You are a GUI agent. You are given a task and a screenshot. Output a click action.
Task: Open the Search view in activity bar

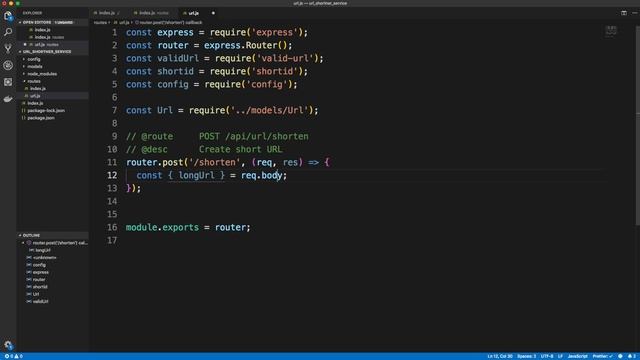8,32
